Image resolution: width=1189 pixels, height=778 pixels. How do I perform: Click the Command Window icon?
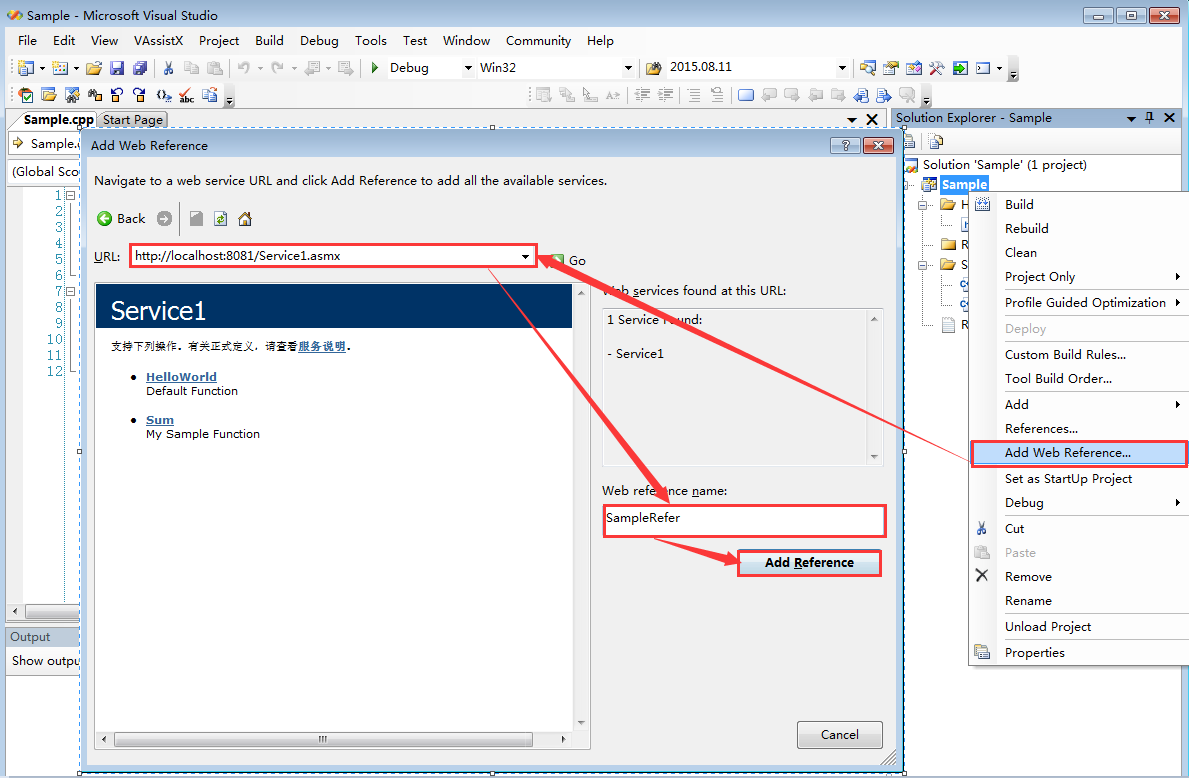click(x=984, y=68)
